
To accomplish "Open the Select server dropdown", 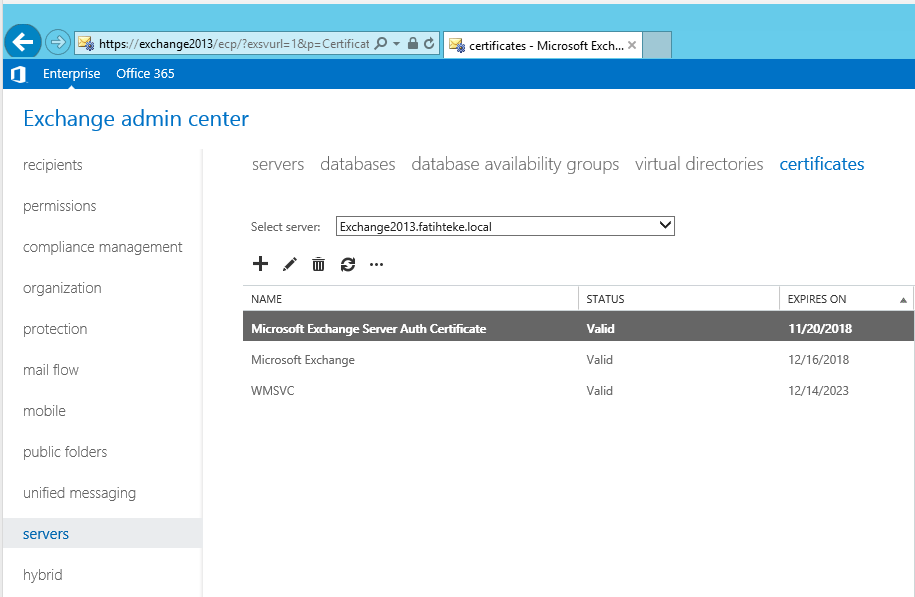I will coord(505,227).
